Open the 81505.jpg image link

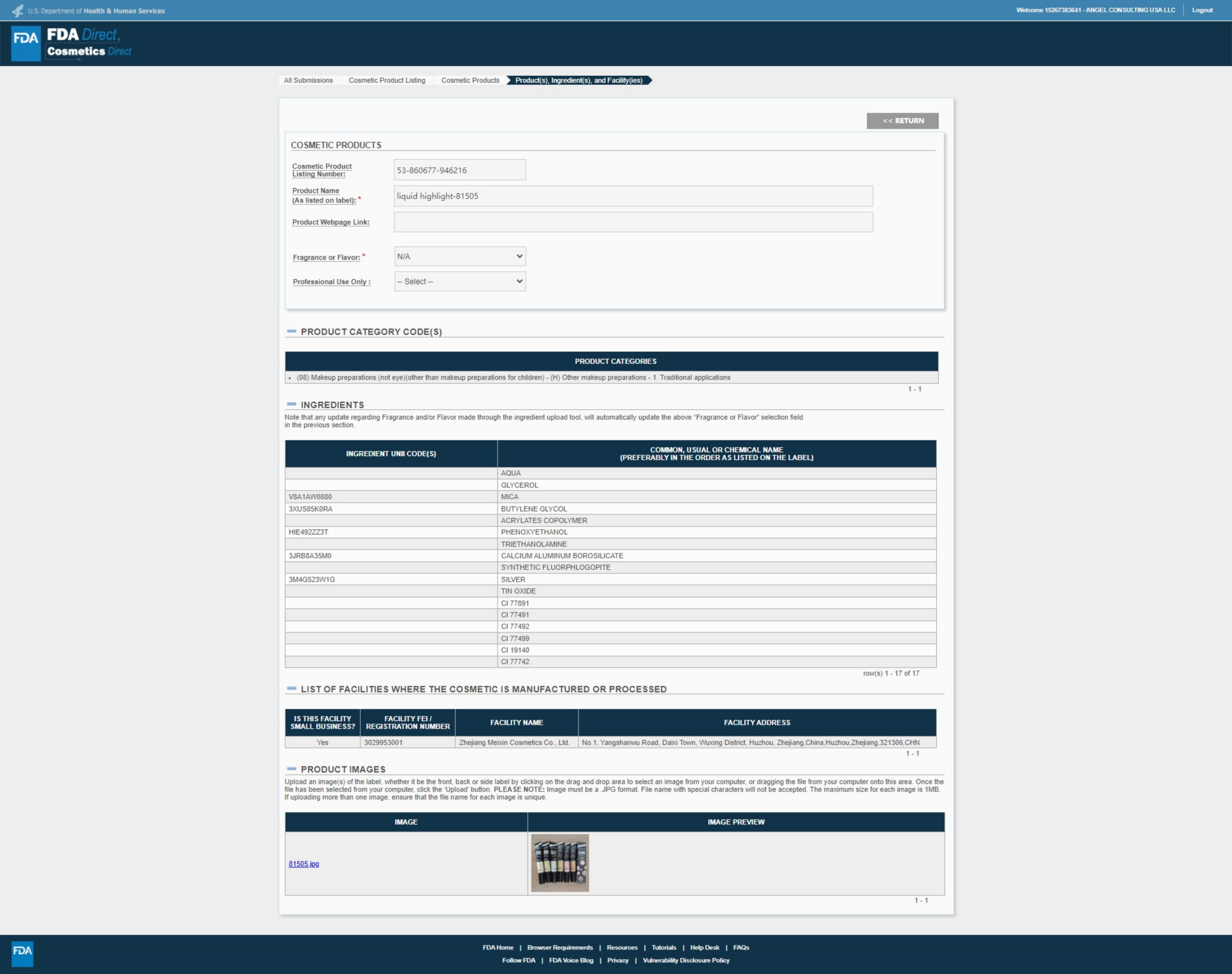(304, 863)
